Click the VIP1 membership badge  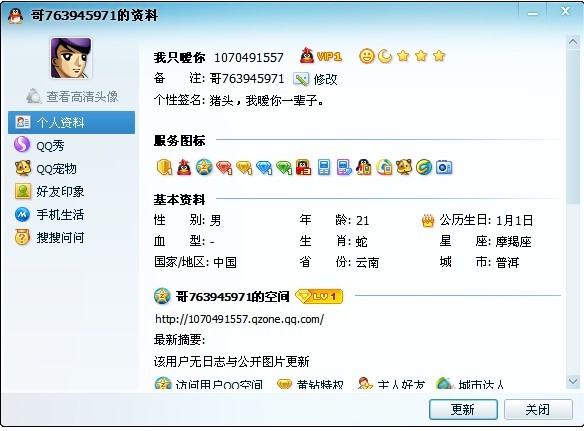[321, 56]
